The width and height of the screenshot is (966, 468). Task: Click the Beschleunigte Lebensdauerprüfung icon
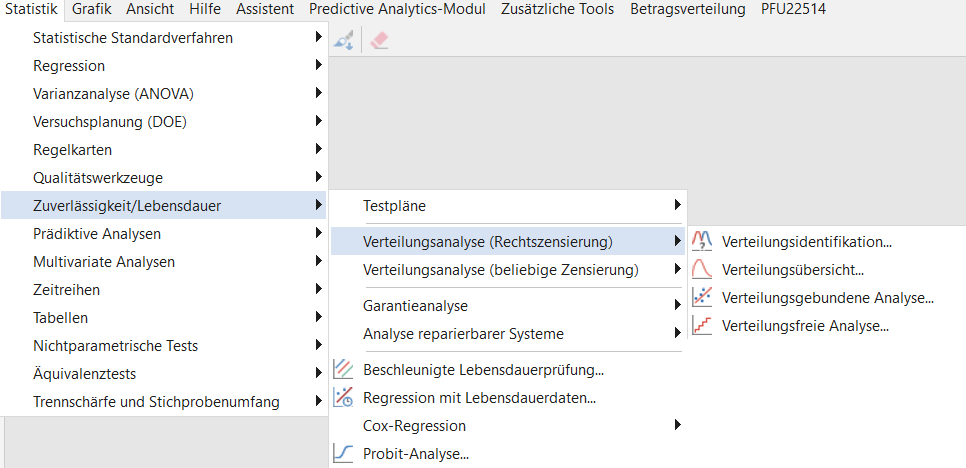pos(343,370)
